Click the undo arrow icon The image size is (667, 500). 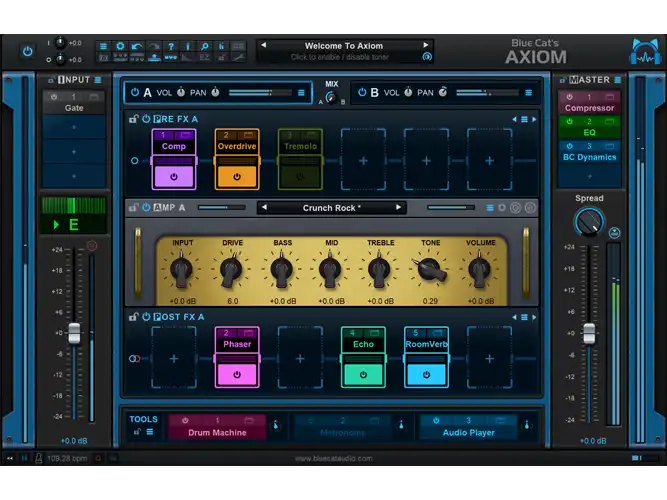137,46
